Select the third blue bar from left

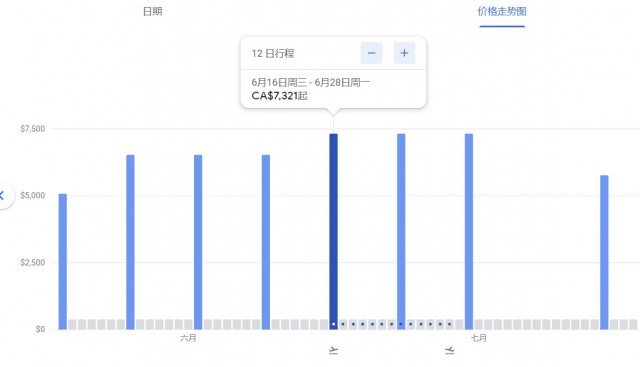pos(198,242)
